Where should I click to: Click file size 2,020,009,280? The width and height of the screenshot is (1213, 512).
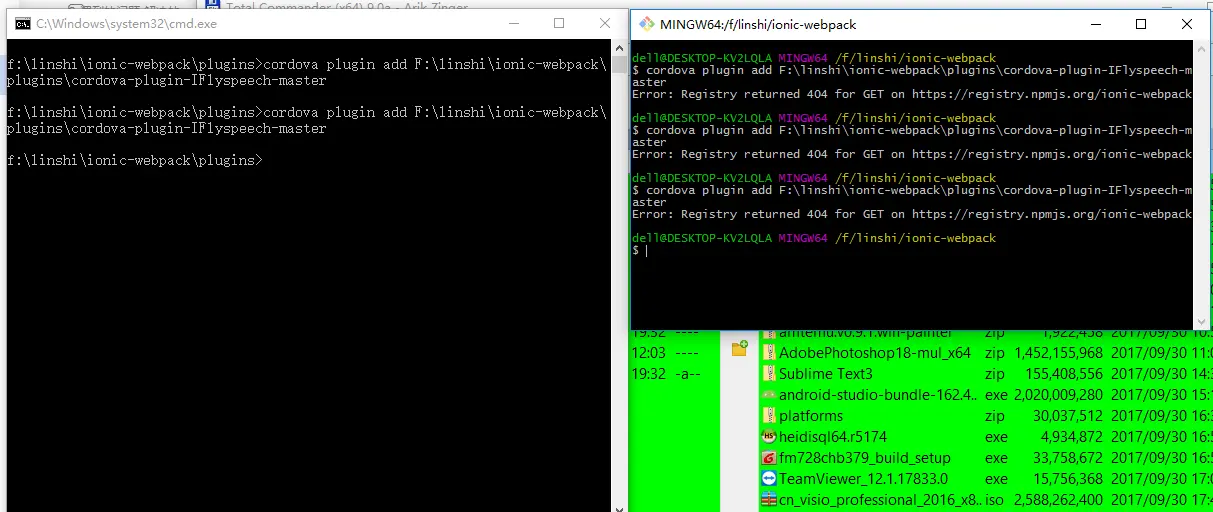(1058, 395)
